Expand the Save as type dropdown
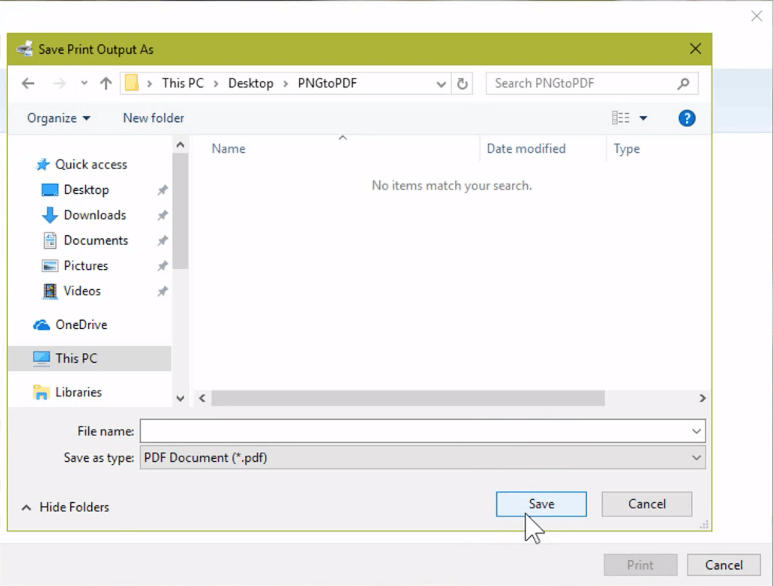Screen dimensions: 773x586 click(696, 458)
